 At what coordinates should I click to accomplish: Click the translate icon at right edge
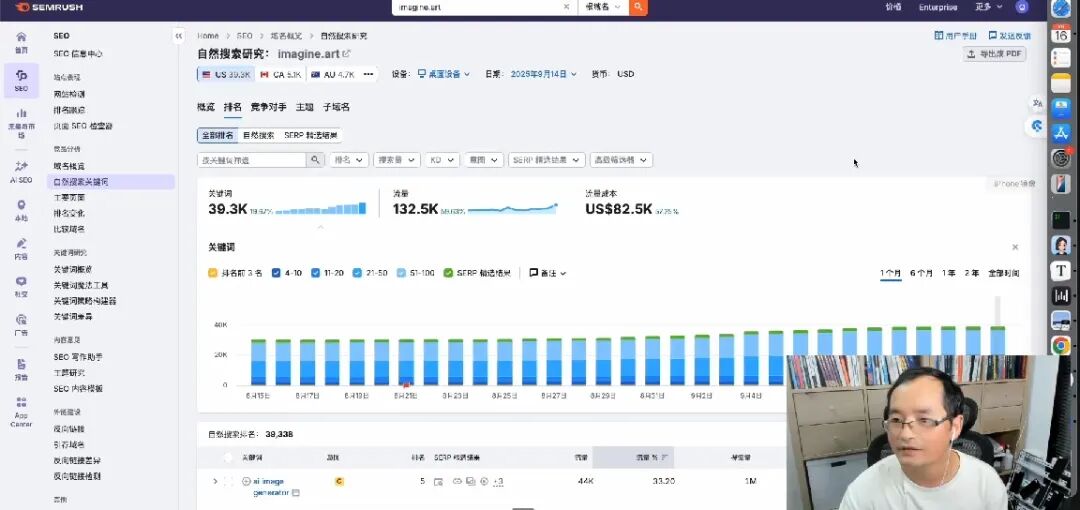click(x=1037, y=103)
